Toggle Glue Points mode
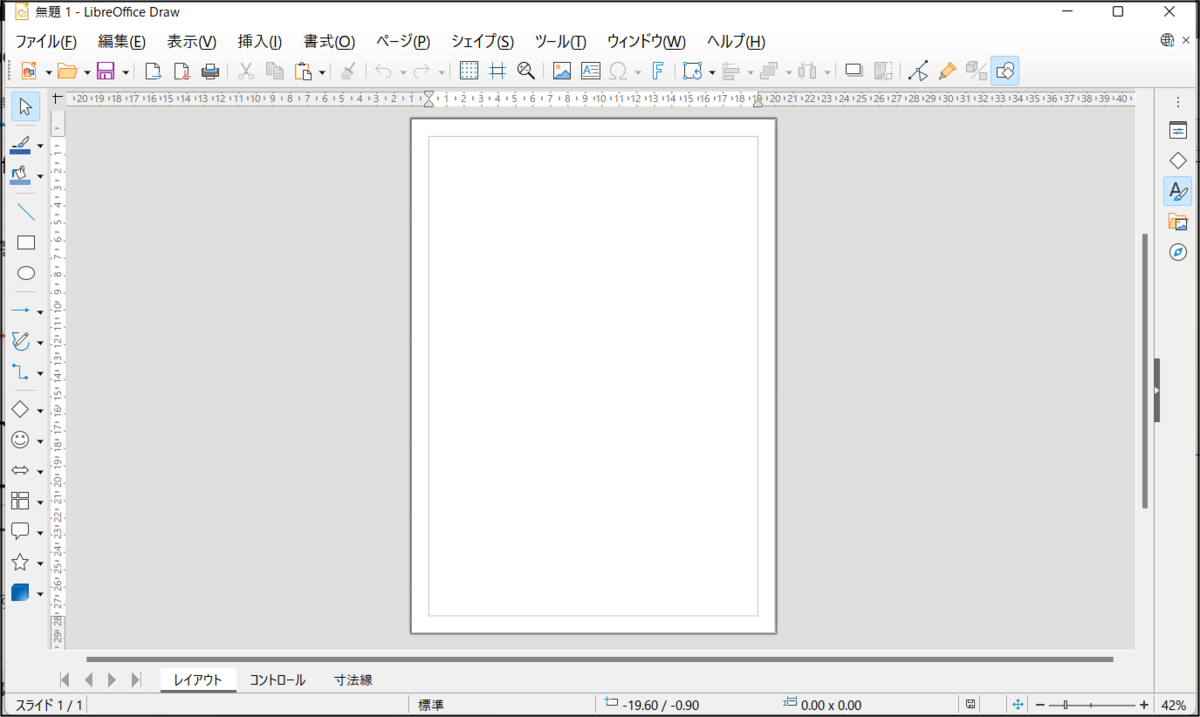 947,71
